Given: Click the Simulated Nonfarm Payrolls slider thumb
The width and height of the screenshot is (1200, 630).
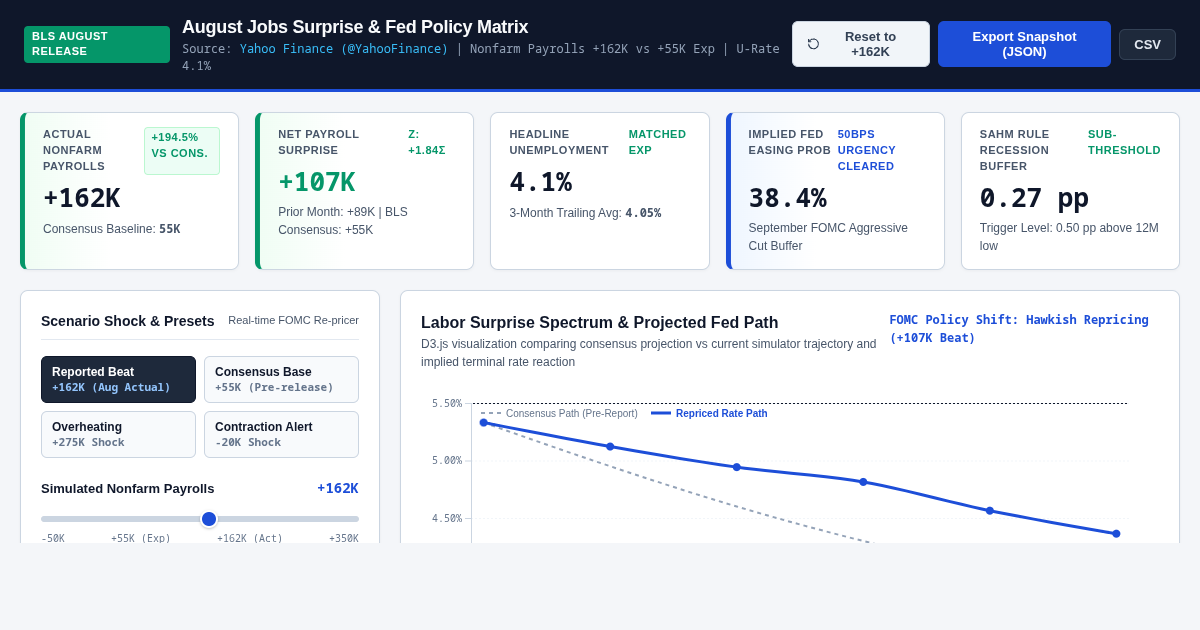Looking at the screenshot, I should coord(209,519).
